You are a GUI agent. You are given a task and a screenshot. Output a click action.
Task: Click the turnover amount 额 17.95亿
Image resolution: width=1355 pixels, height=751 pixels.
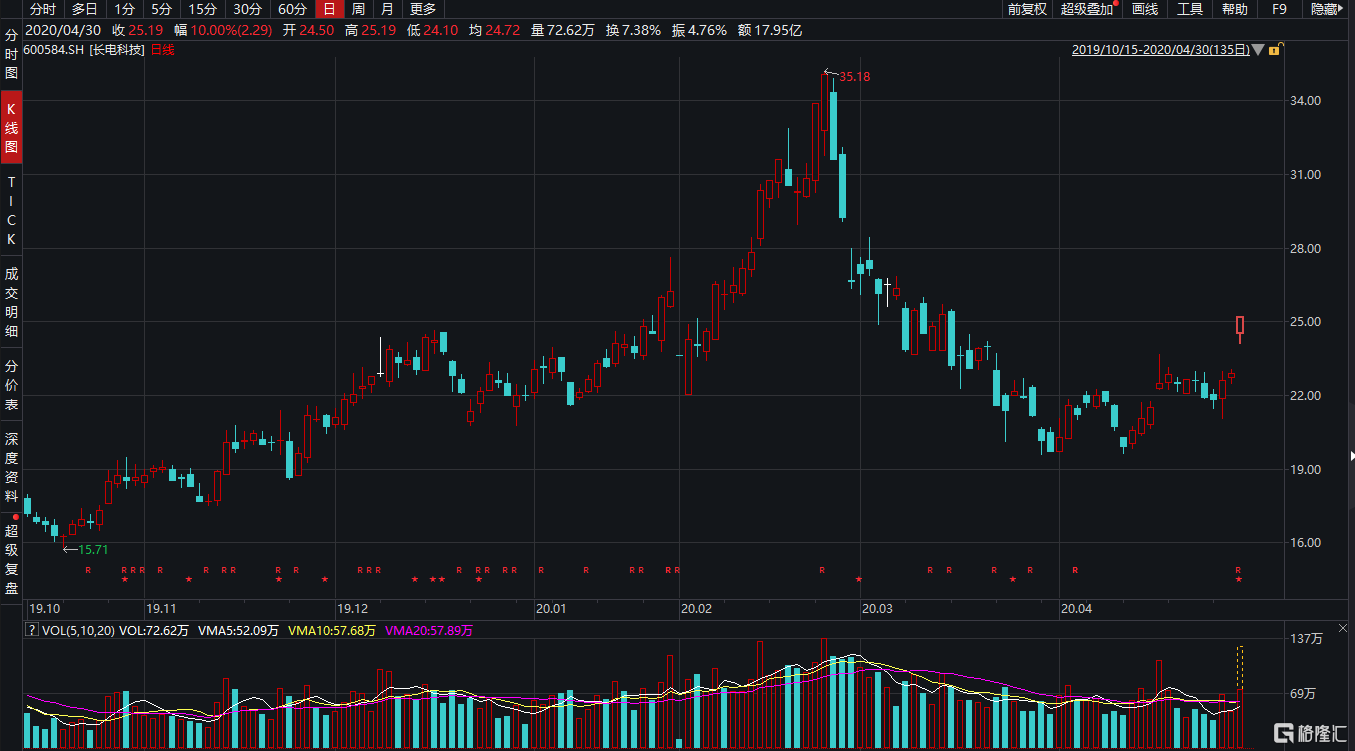(770, 30)
